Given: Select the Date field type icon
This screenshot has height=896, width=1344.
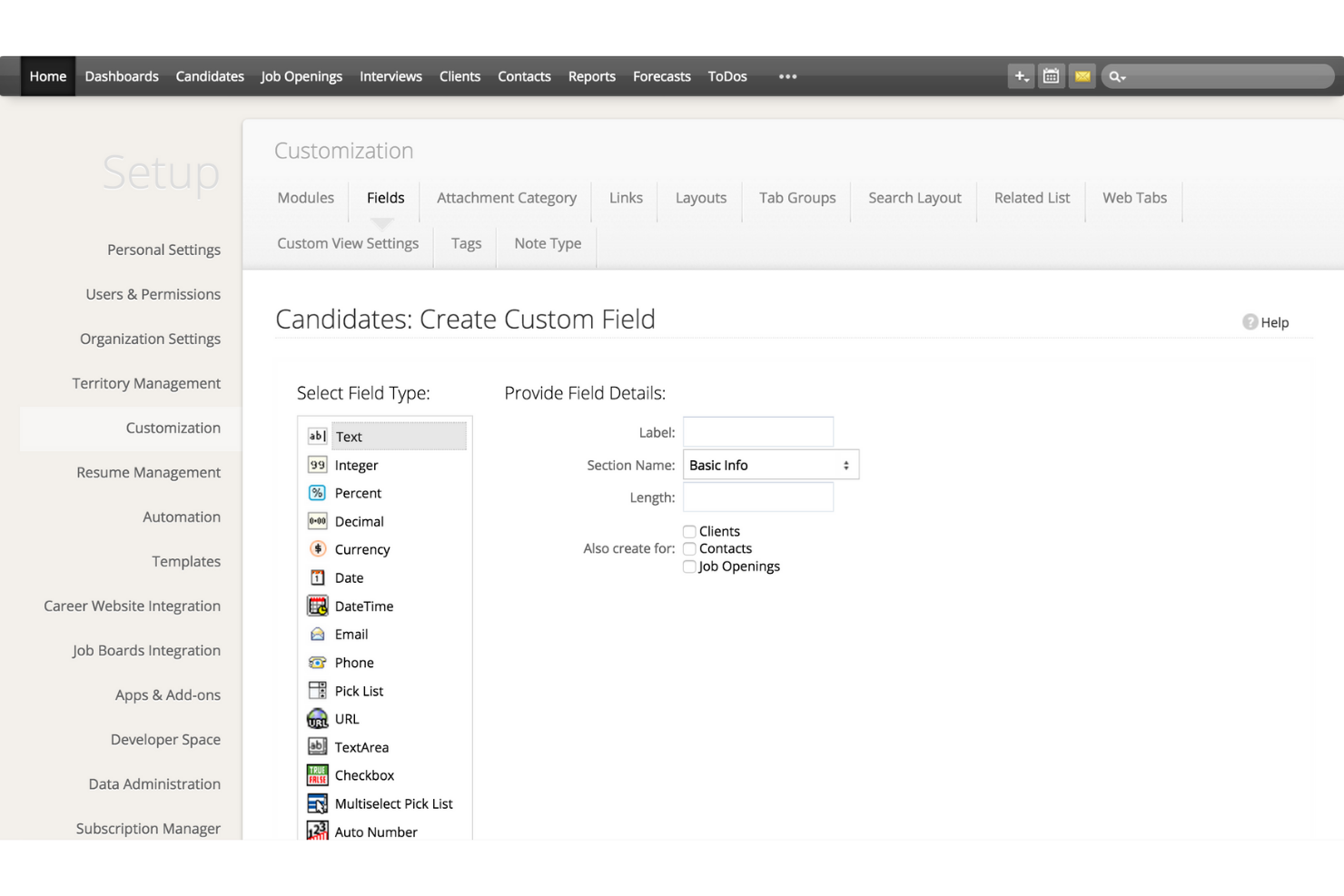Looking at the screenshot, I should [317, 577].
